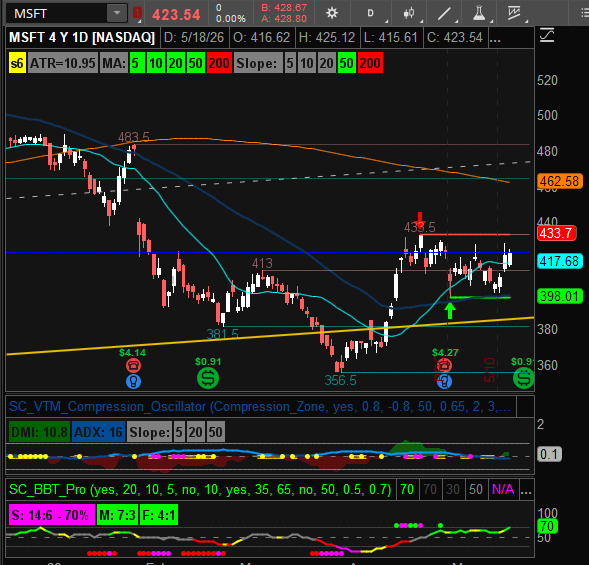Open the D timeframe dropdown
589x565 pixels.
pos(370,14)
